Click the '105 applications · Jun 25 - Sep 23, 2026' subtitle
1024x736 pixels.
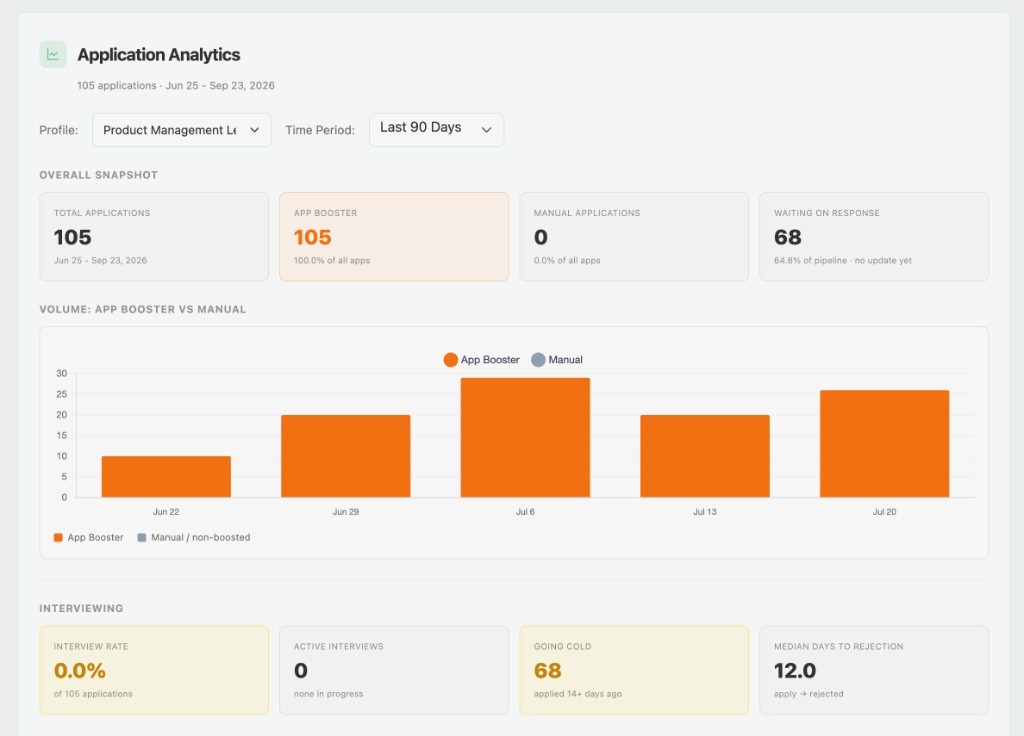click(x=176, y=86)
